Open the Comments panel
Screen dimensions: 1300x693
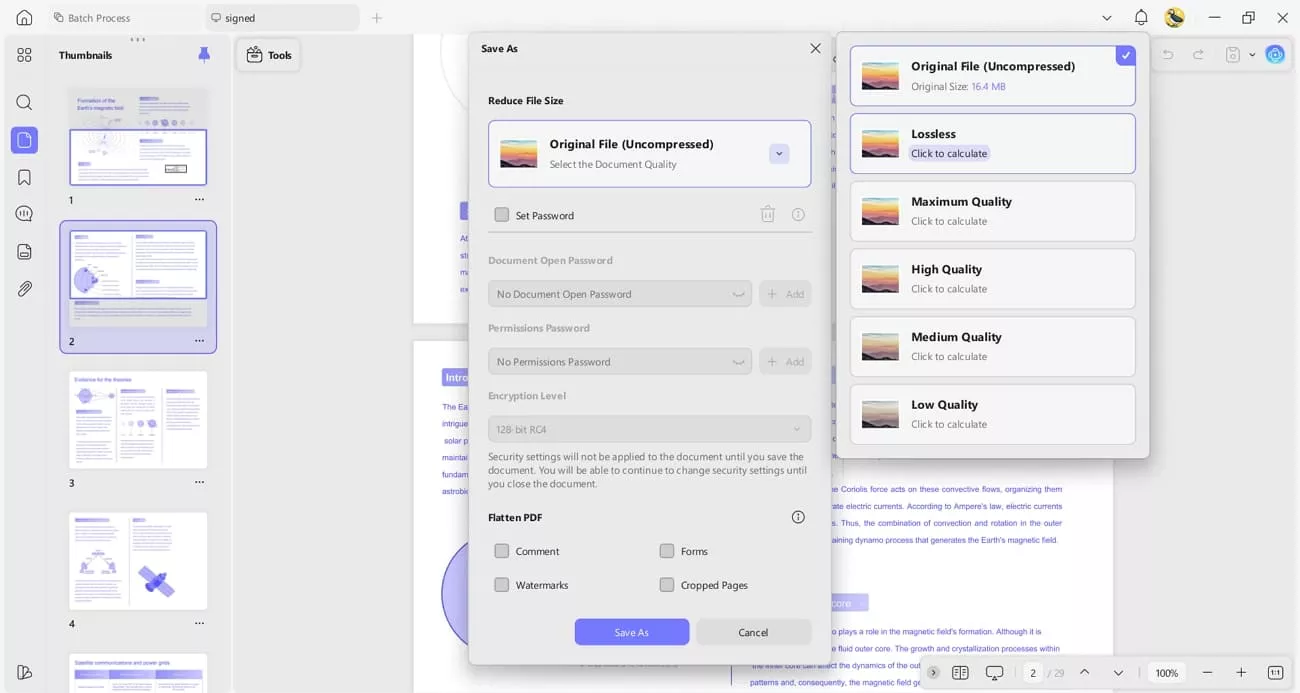tap(24, 213)
